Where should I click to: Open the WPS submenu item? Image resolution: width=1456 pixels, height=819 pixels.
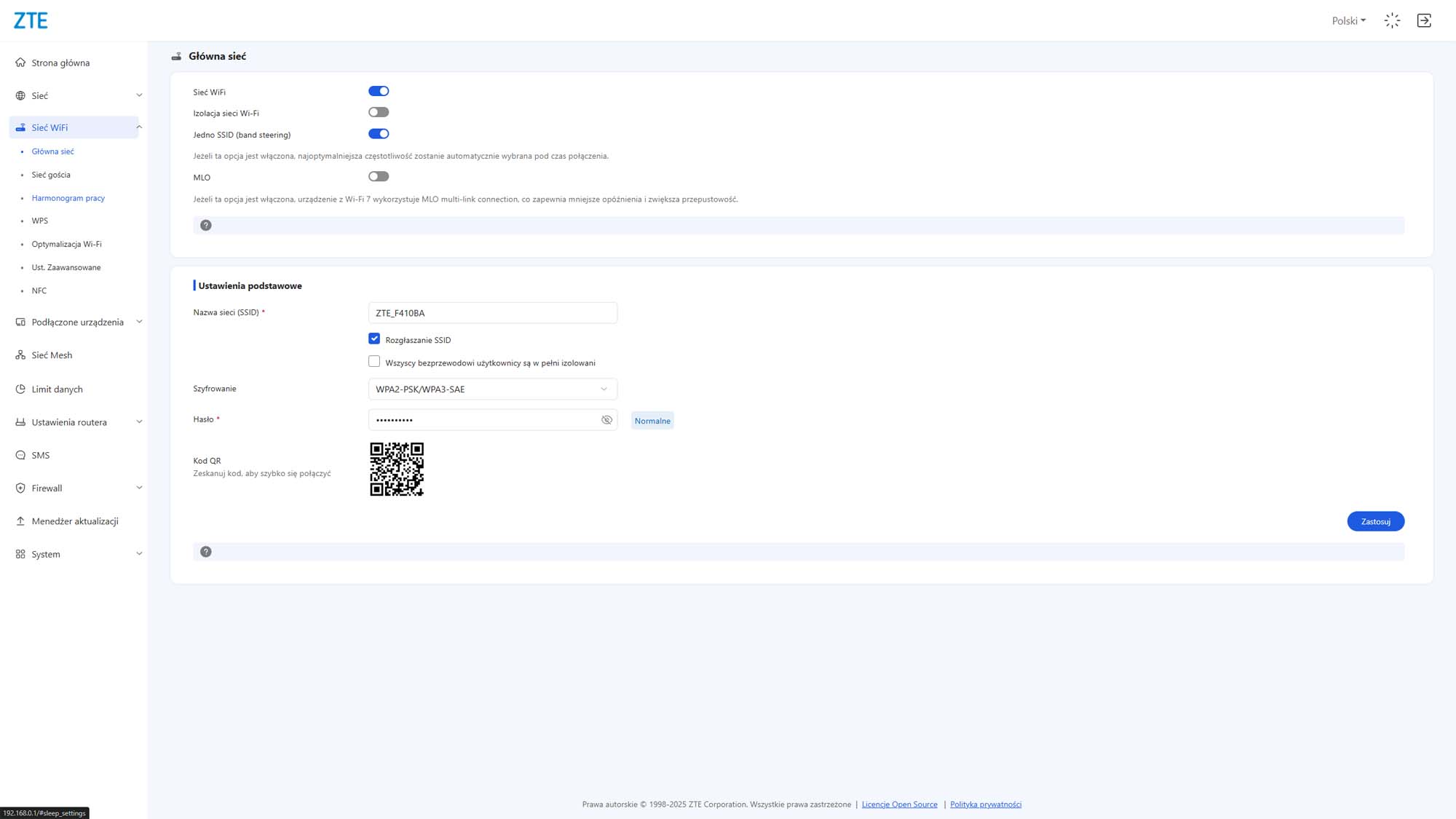39,221
